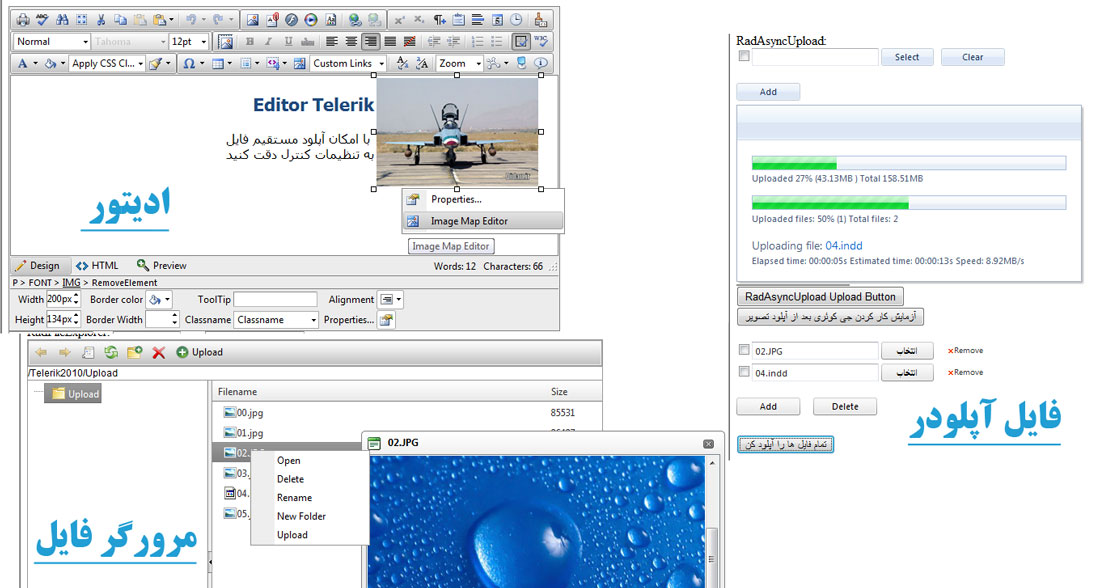Click the Insert Symbol omega icon
1100x588 pixels.
pos(190,63)
